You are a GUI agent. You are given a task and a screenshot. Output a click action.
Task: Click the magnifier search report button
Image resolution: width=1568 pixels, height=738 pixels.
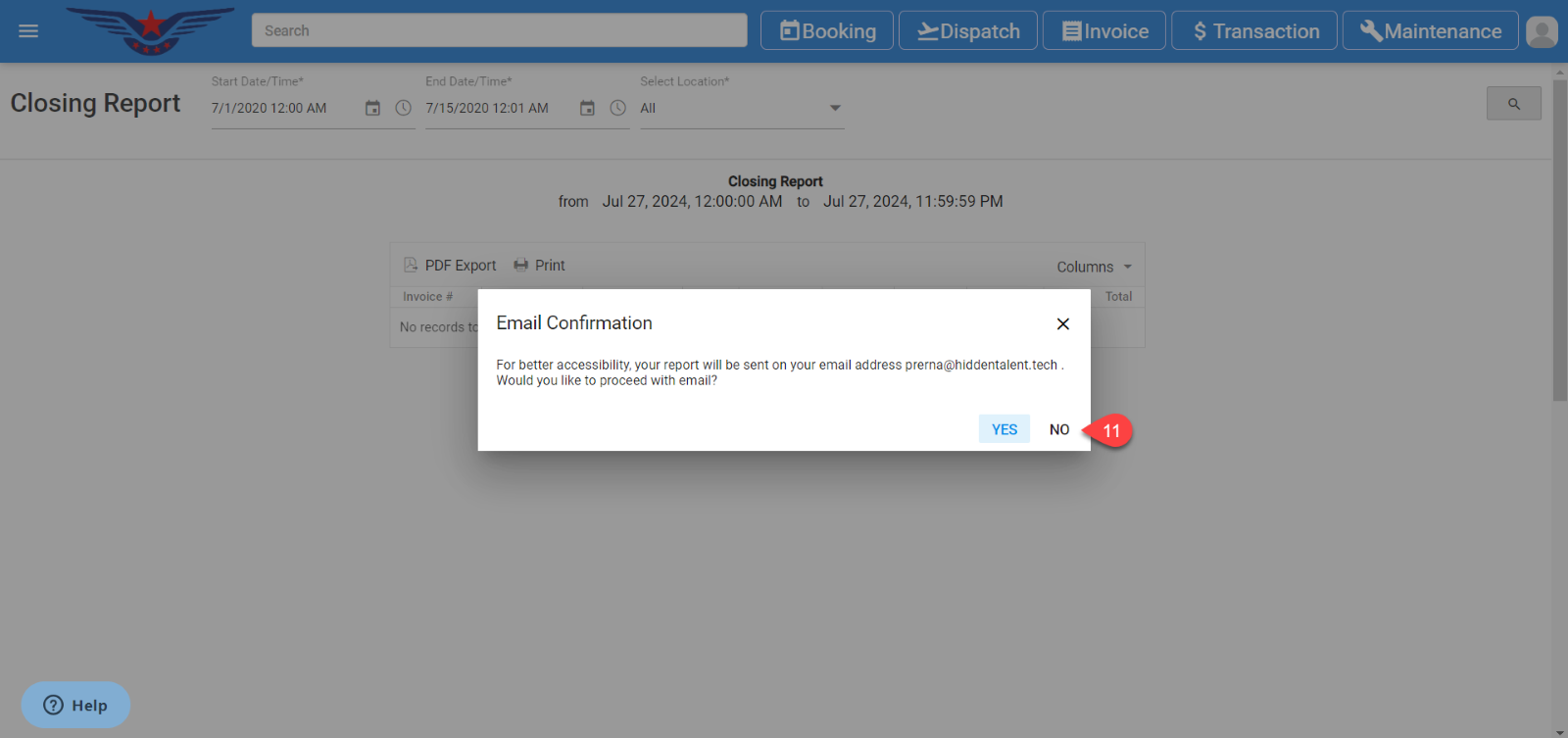pos(1513,104)
